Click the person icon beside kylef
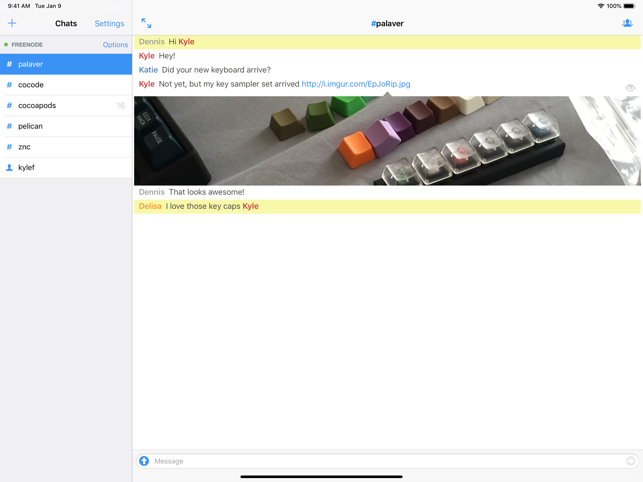Screen dimensions: 643x482 pyautogui.click(x=9, y=167)
